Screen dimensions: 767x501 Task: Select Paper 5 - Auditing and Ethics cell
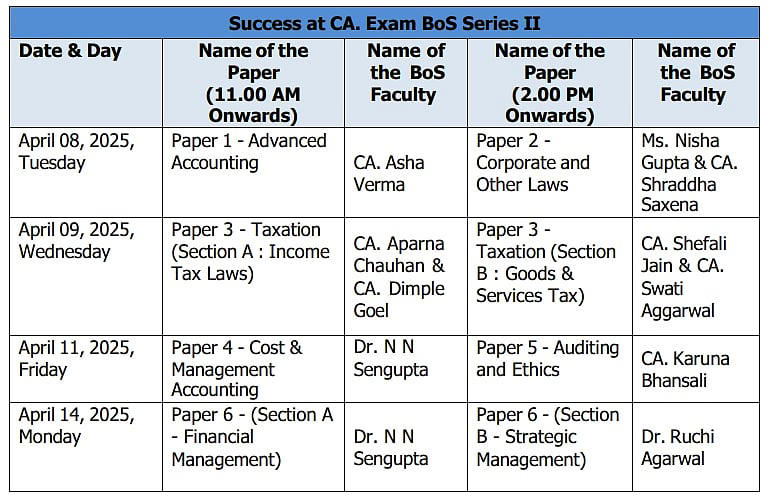[547, 358]
